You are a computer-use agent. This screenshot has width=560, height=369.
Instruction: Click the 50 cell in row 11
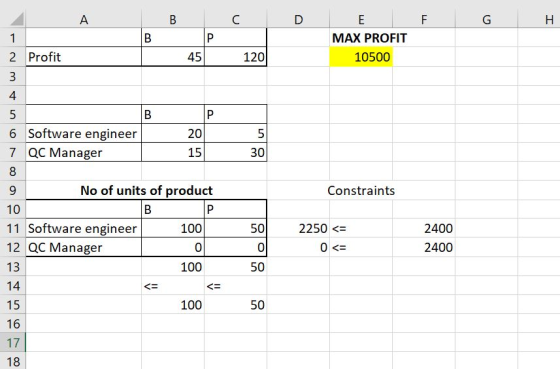(x=235, y=228)
